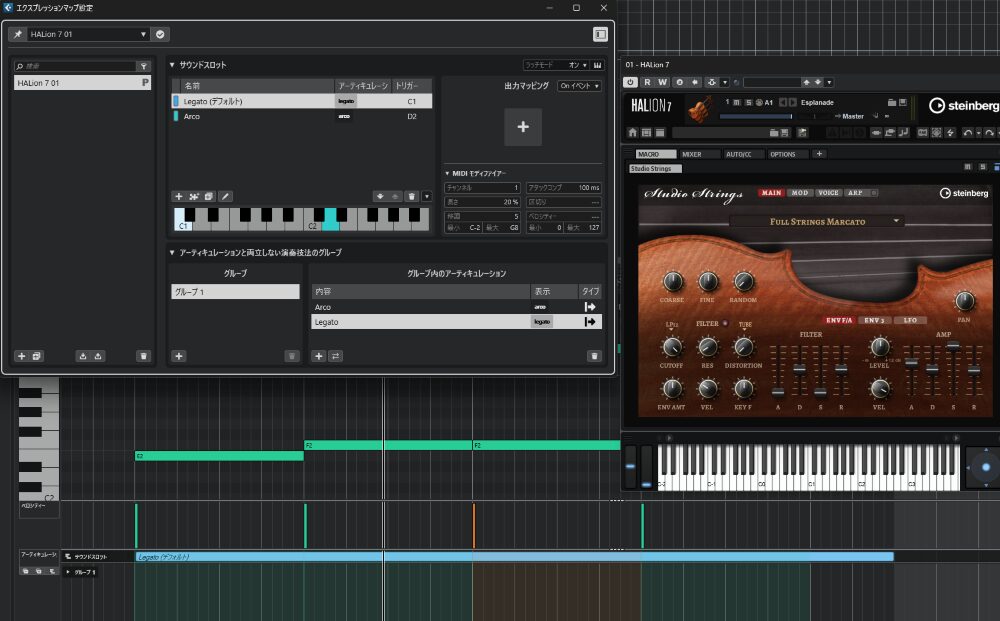Select the ENV 3 button
The height and width of the screenshot is (621, 1000).
pyautogui.click(x=875, y=320)
